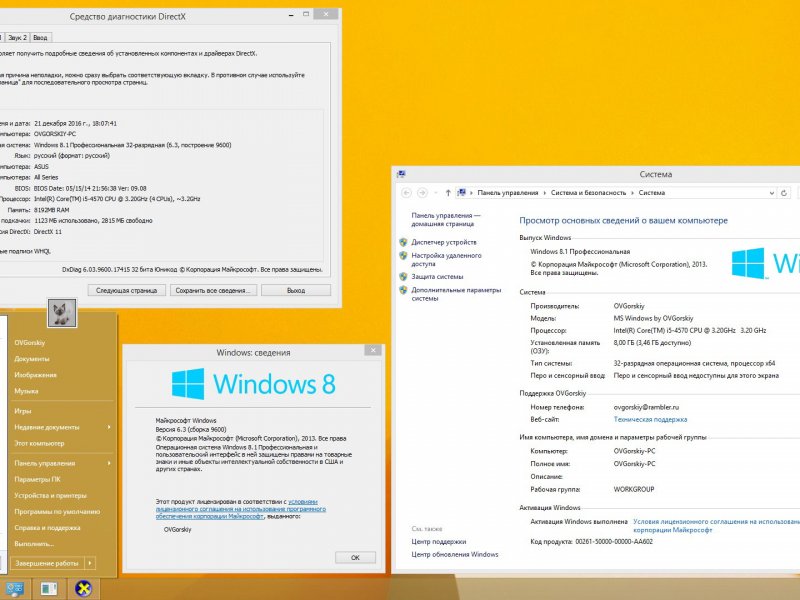
Task: Click the DirectX yellow X taskbar icon
Action: pyautogui.click(x=83, y=589)
